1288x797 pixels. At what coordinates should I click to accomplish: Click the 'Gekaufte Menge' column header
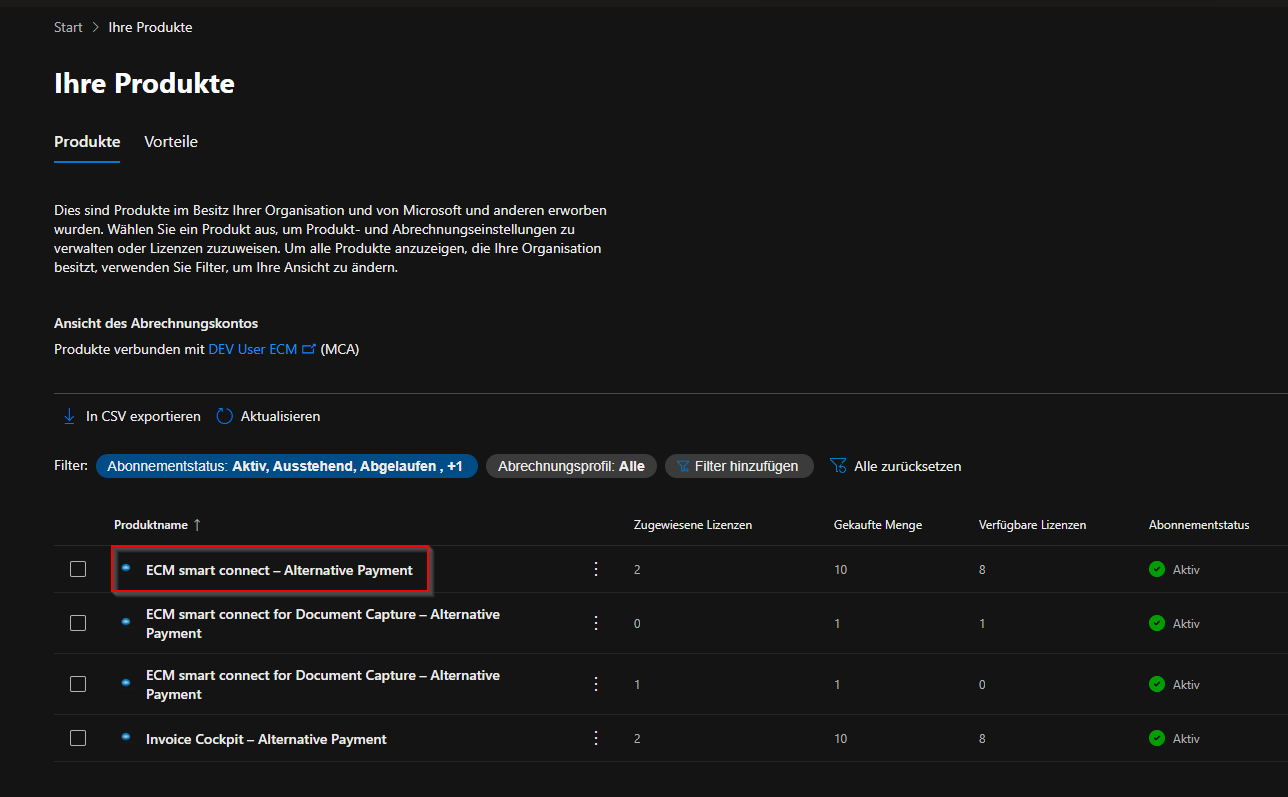(x=878, y=525)
